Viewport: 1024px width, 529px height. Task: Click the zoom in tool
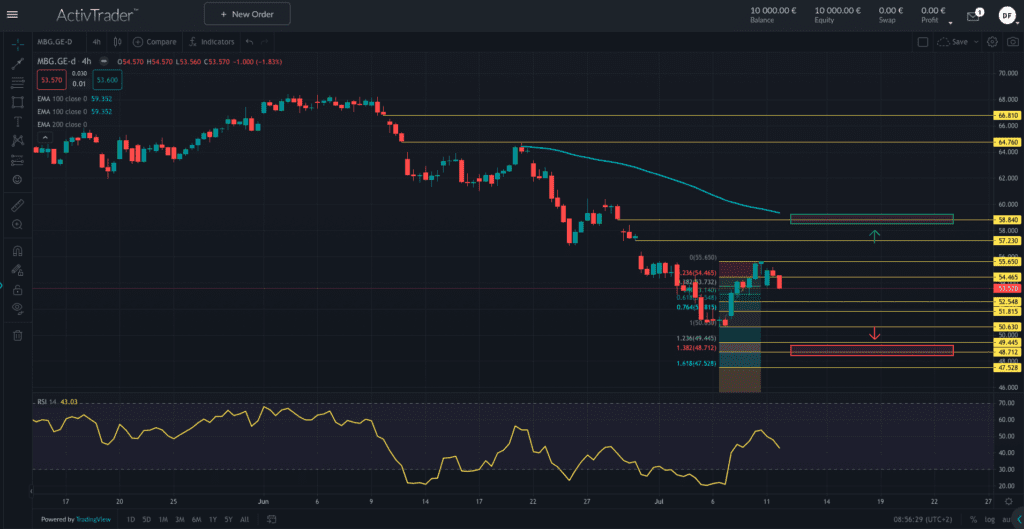(x=17, y=225)
